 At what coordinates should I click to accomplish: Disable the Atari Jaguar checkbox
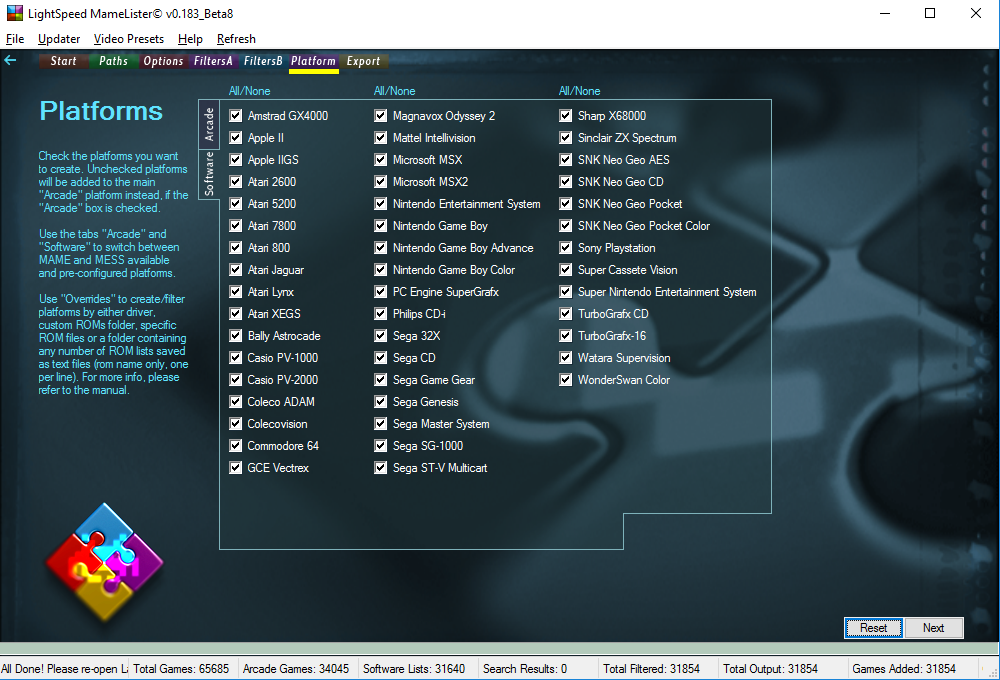236,270
